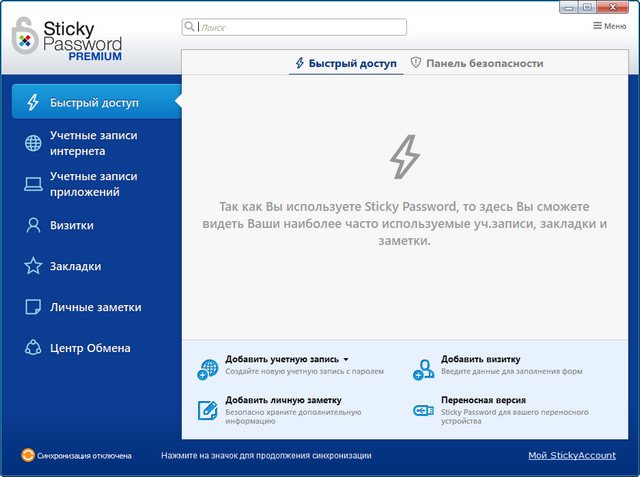Switch to the Панель безопасности tab
Viewport: 640px width, 477px height.
(x=477, y=63)
